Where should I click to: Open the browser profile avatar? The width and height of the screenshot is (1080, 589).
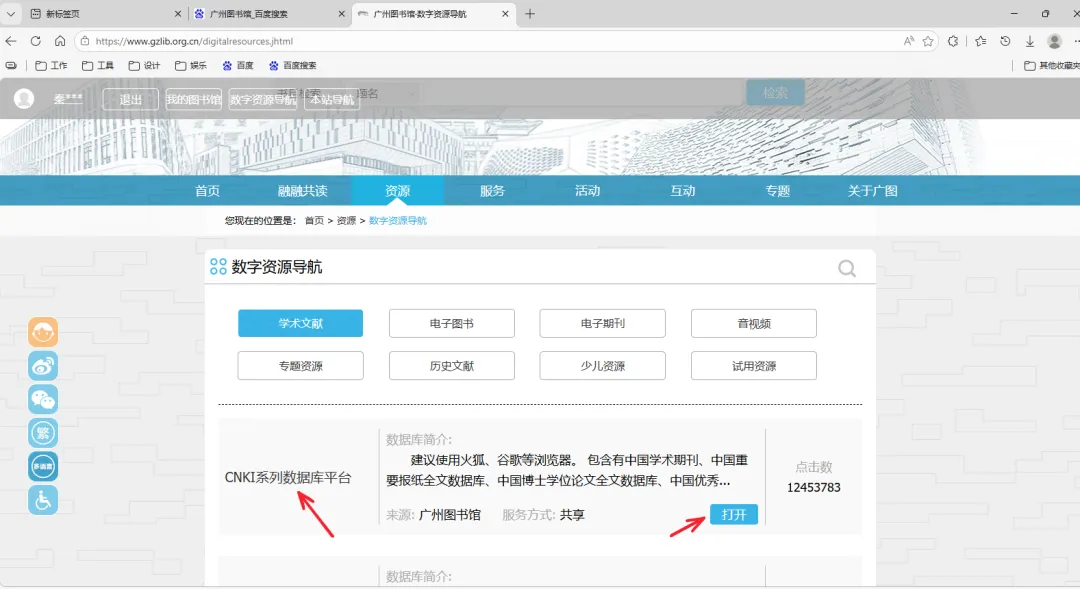pyautogui.click(x=1055, y=41)
